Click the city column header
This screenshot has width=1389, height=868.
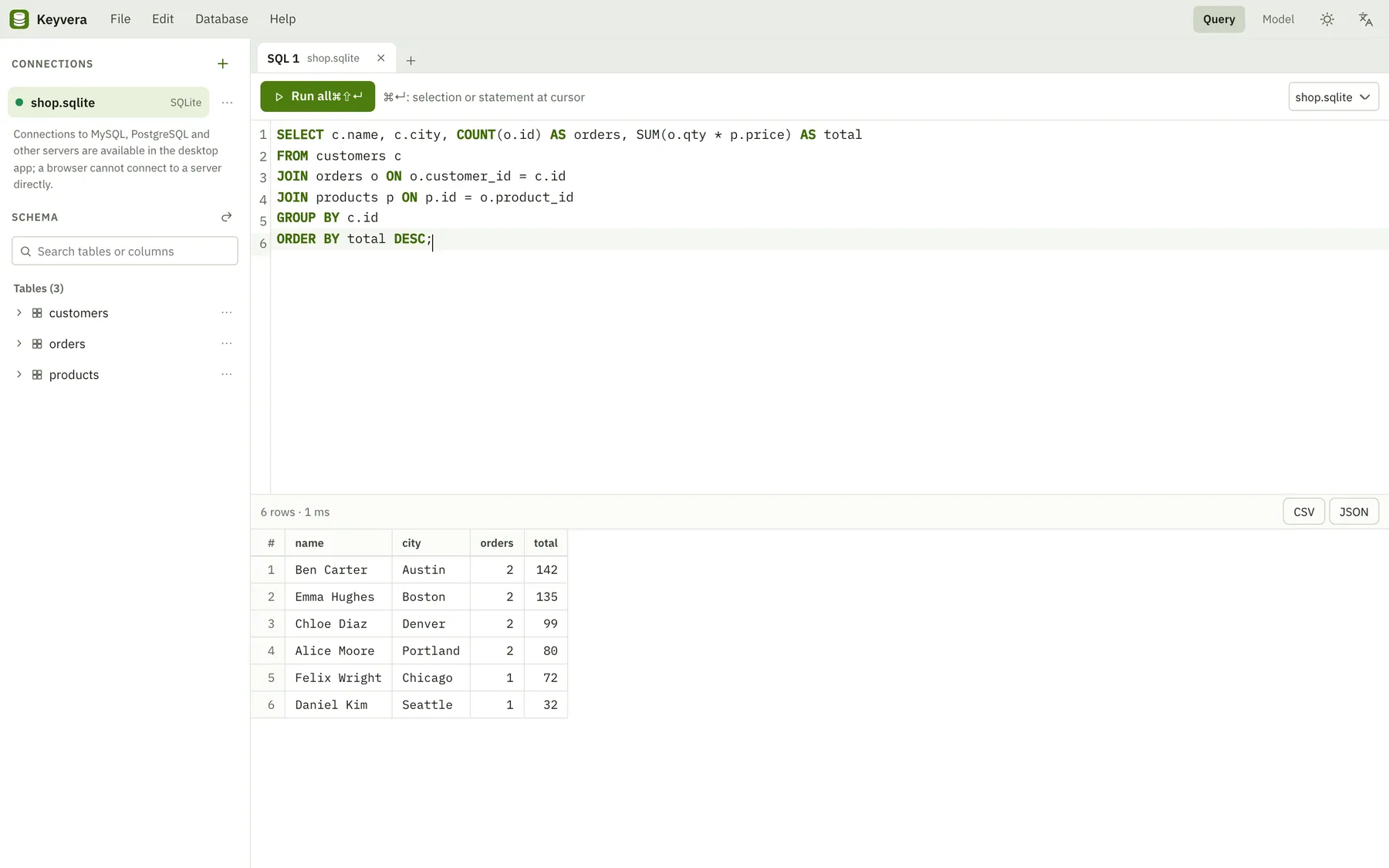click(x=431, y=543)
